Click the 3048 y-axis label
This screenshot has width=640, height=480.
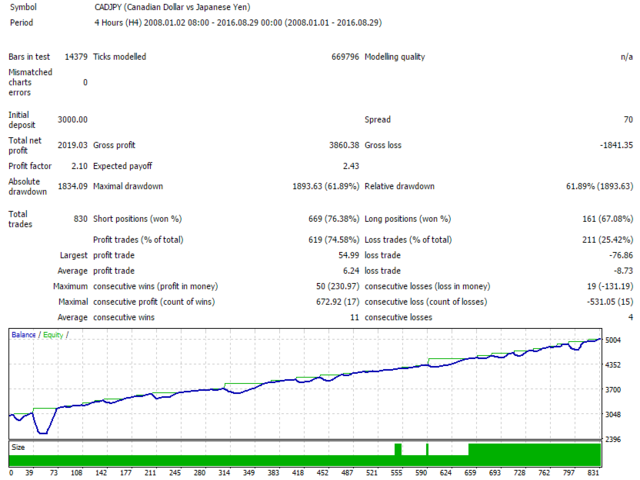(x=613, y=414)
